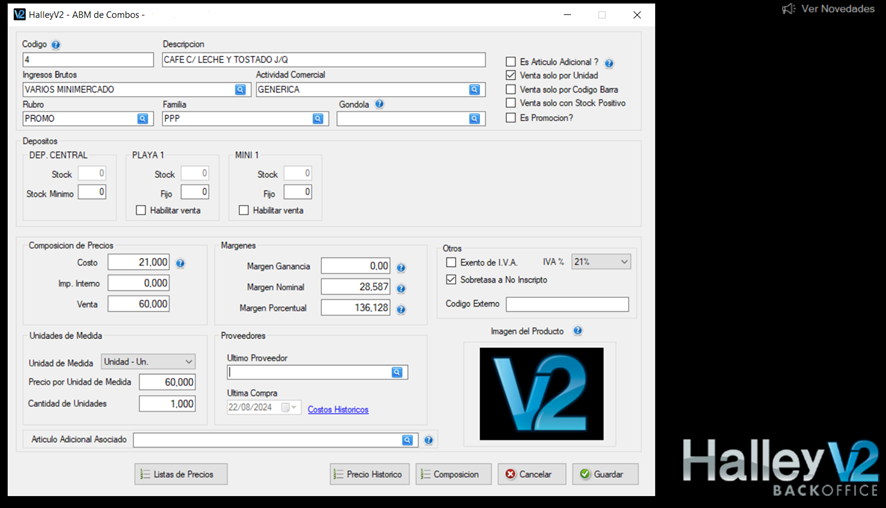Click the Margen Ganancia help icon

(x=401, y=268)
